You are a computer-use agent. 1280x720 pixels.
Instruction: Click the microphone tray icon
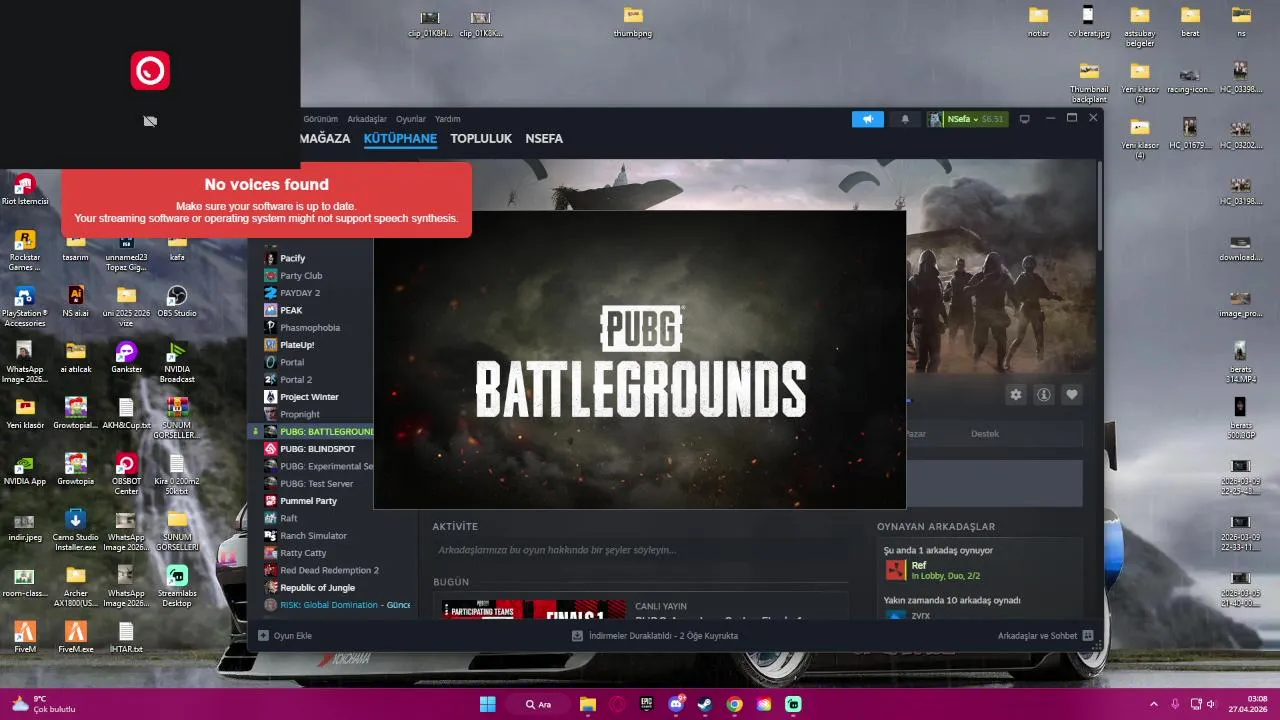(1175, 704)
